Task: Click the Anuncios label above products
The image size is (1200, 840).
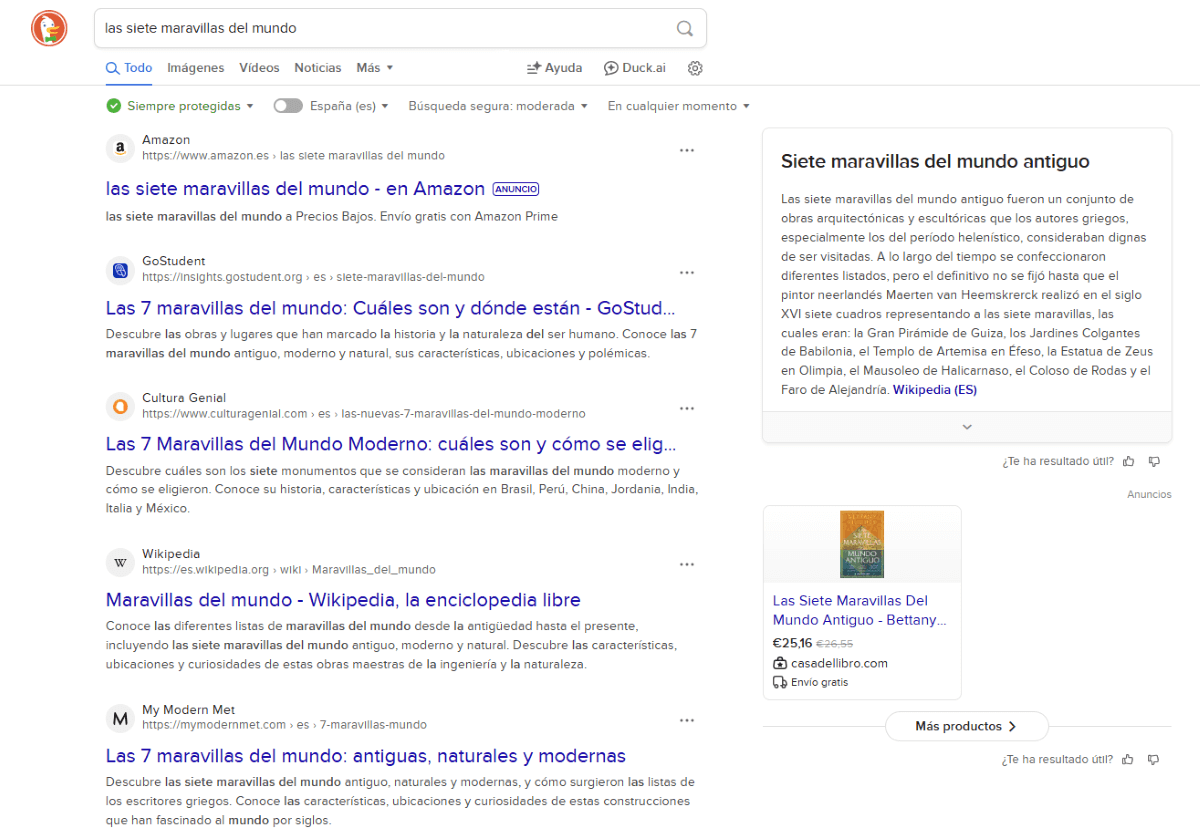Action: point(1149,495)
